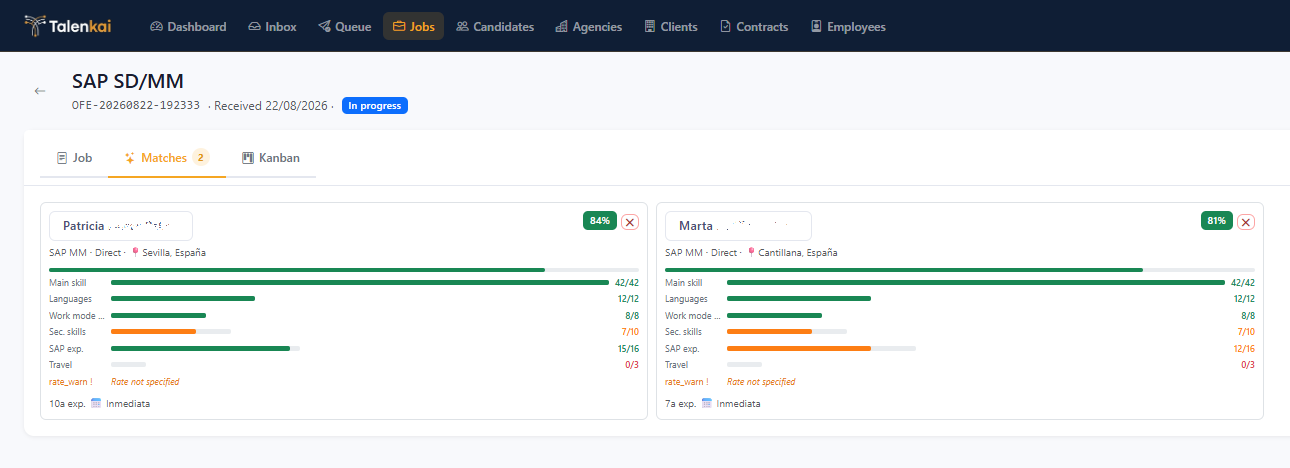Switch to the Job tab
Screen dimensions: 1290x468
(x=74, y=158)
